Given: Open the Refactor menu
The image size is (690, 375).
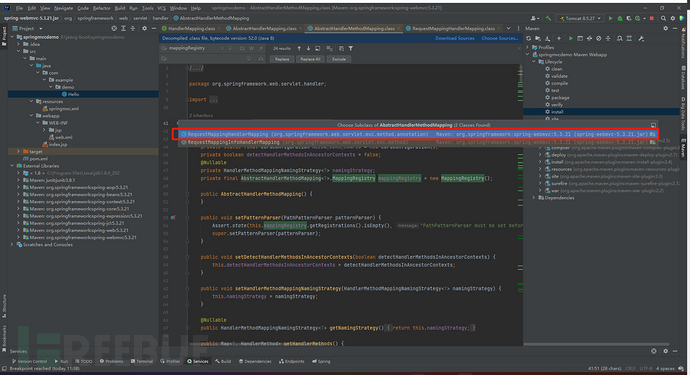Looking at the screenshot, I should 101,8.
